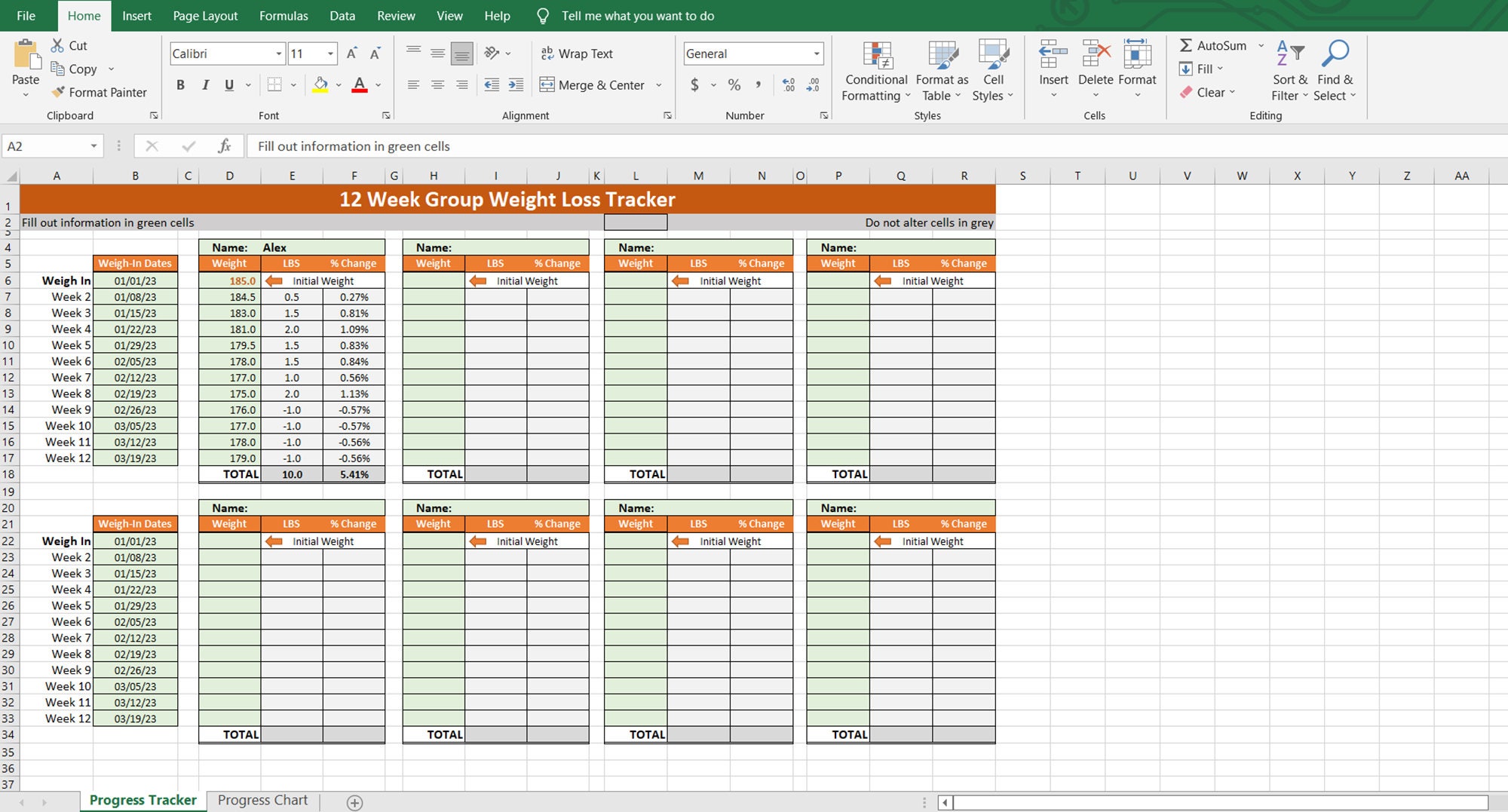
Task: Click the Tell me what you want to do field
Action: click(x=638, y=15)
